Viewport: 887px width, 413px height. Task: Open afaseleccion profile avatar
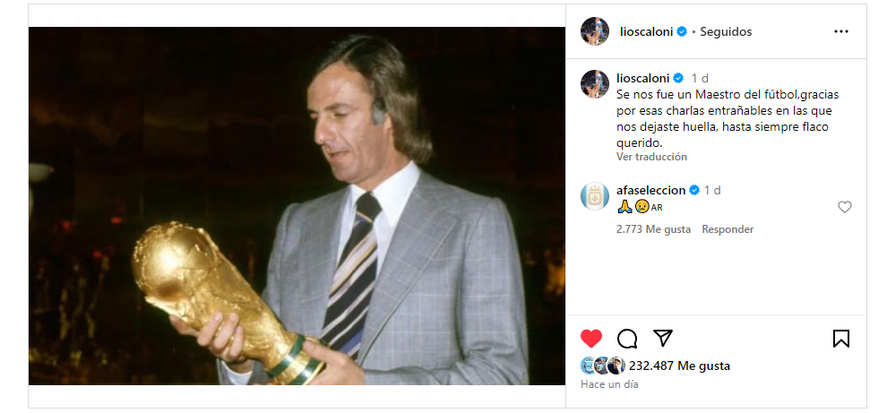pos(595,196)
